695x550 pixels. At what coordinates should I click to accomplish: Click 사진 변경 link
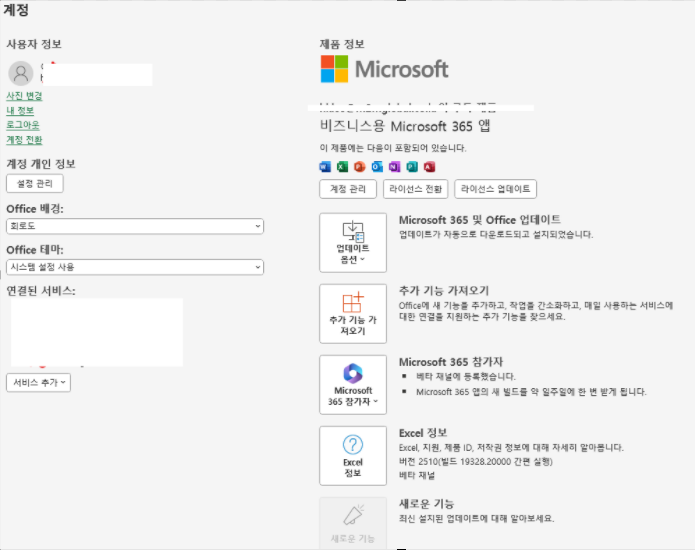pos(24,96)
